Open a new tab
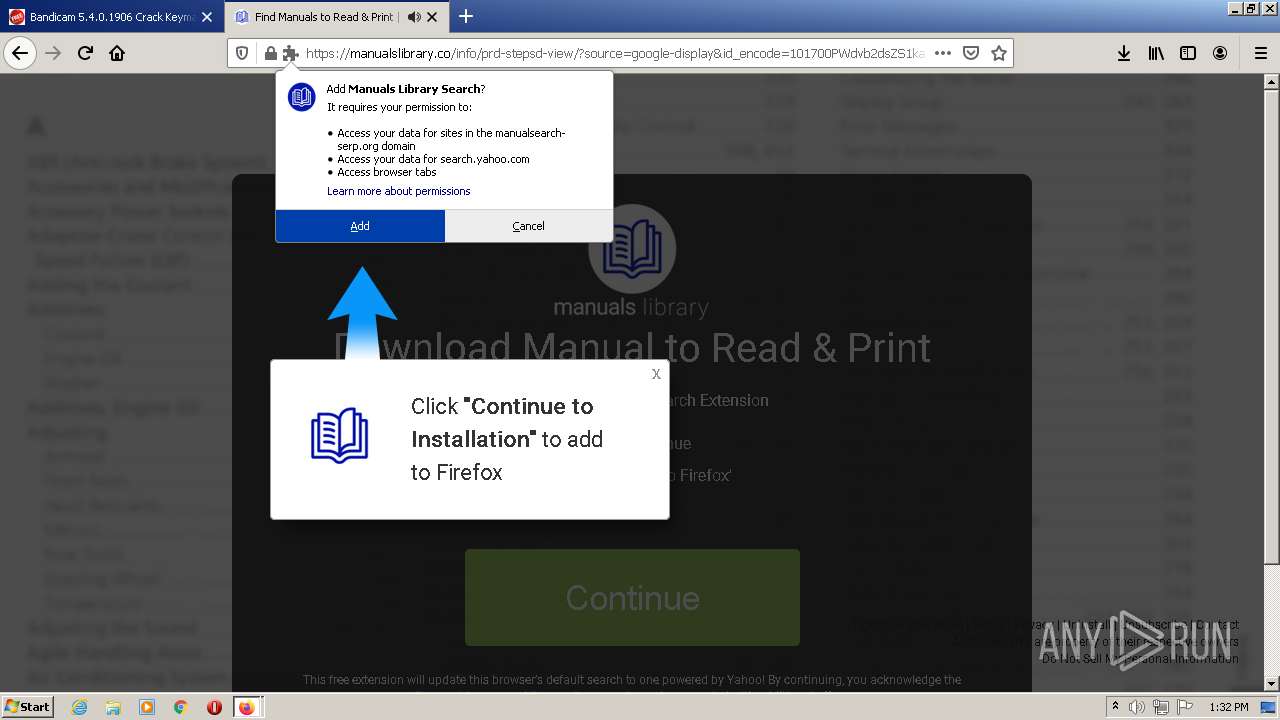 [466, 16]
